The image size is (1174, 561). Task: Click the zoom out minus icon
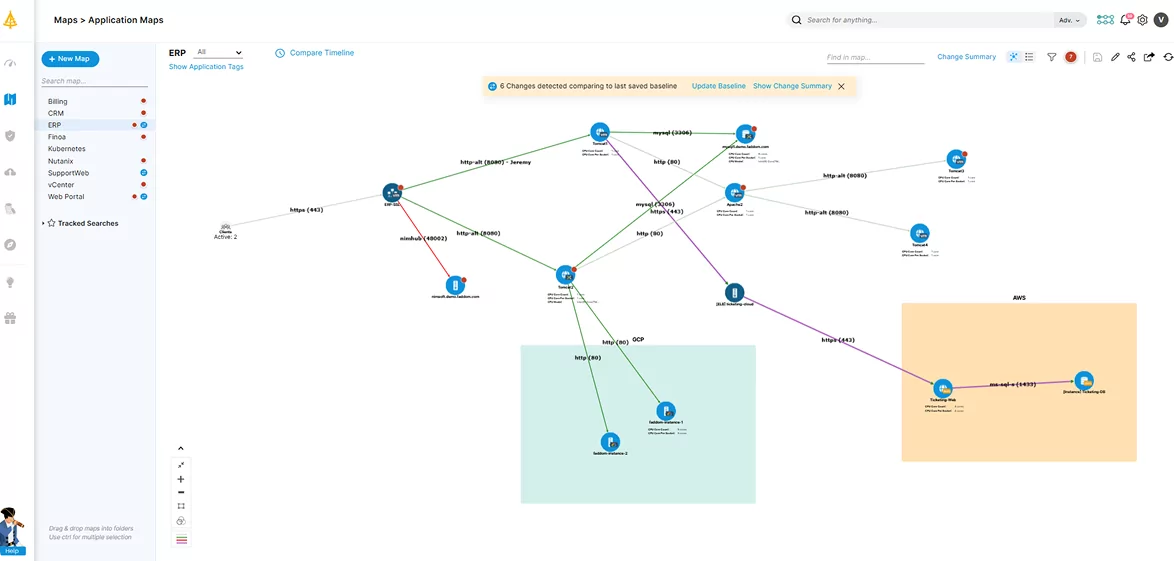coord(181,492)
